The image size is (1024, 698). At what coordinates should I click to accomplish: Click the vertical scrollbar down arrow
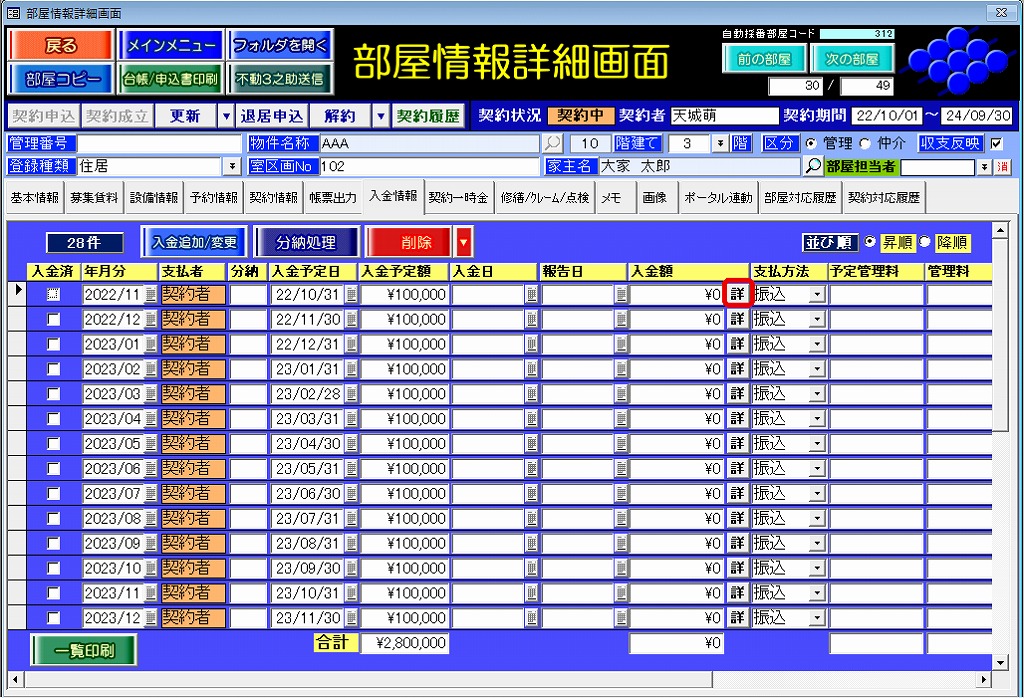coord(1001,662)
